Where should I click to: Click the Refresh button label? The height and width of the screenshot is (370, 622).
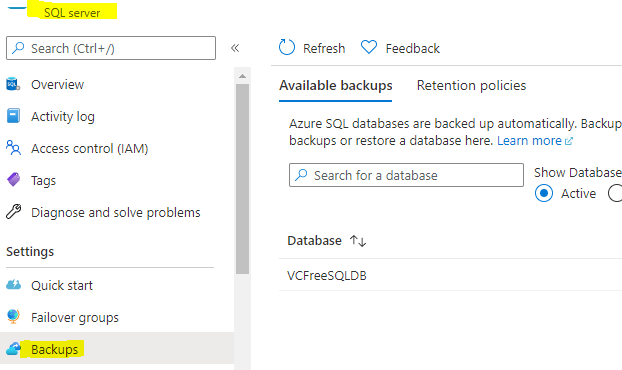(324, 48)
